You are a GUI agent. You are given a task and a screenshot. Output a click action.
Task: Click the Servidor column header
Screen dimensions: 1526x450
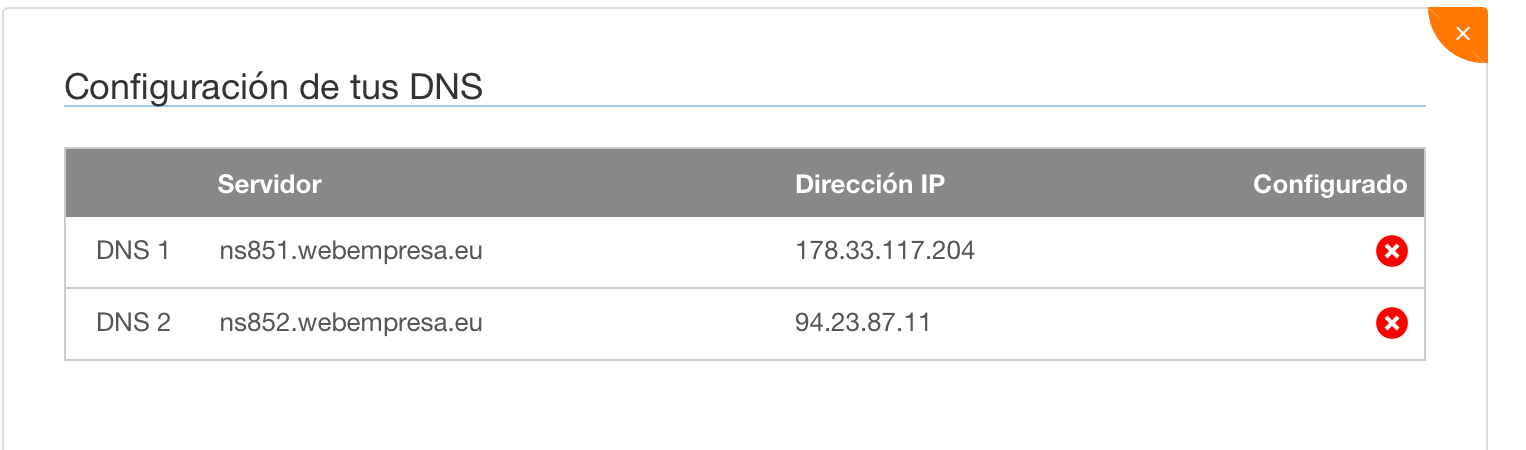point(269,184)
